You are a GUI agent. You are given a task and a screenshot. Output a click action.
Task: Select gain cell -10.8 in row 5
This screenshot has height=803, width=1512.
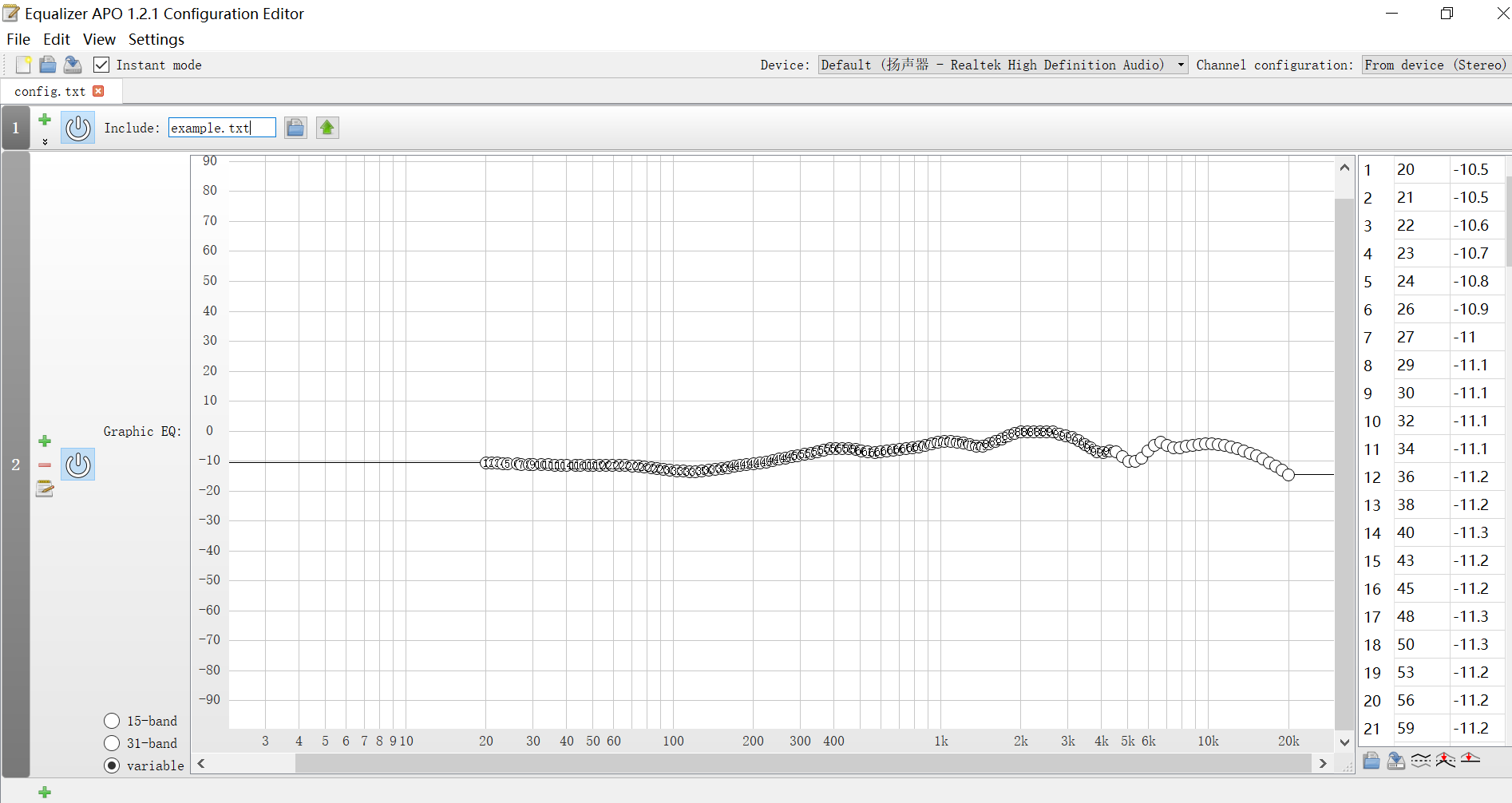click(1477, 281)
